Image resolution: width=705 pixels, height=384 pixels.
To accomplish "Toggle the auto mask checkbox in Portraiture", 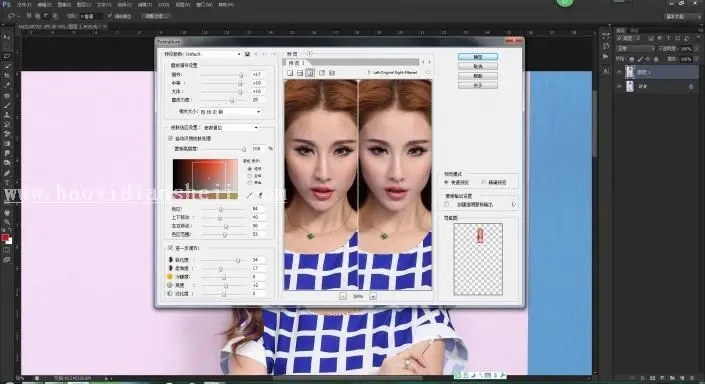I will [x=170, y=138].
